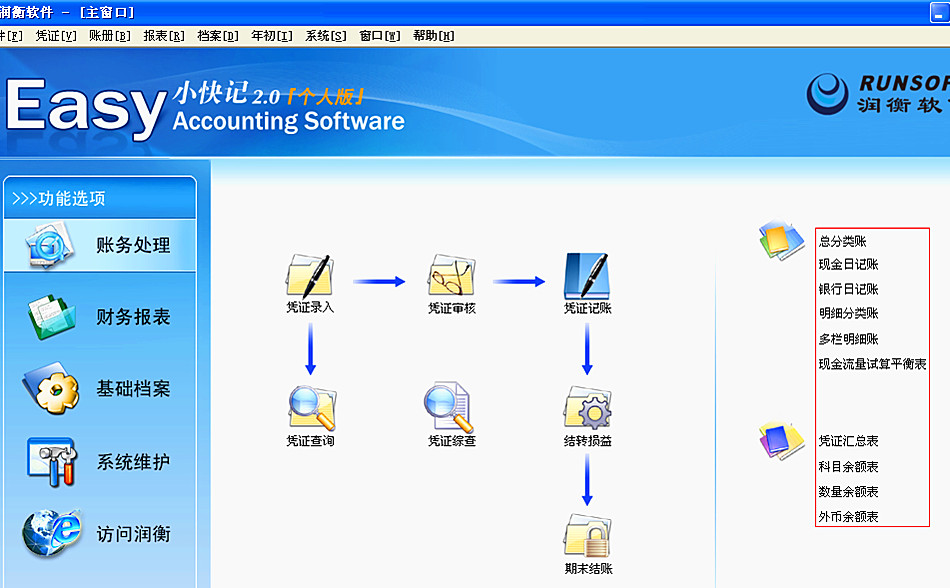Open the 多栏明细账 link
950x588 pixels.
(848, 339)
